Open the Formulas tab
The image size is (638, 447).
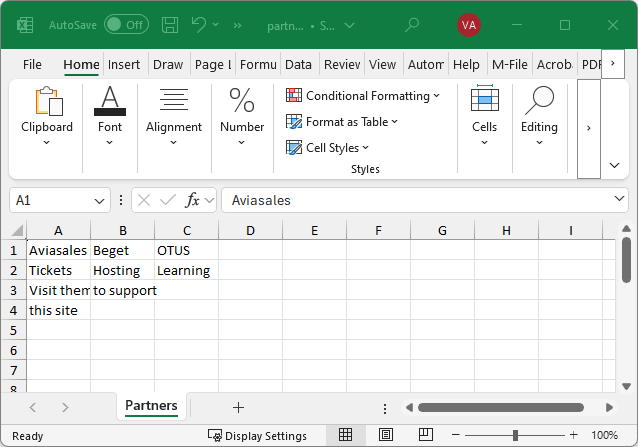tap(258, 65)
